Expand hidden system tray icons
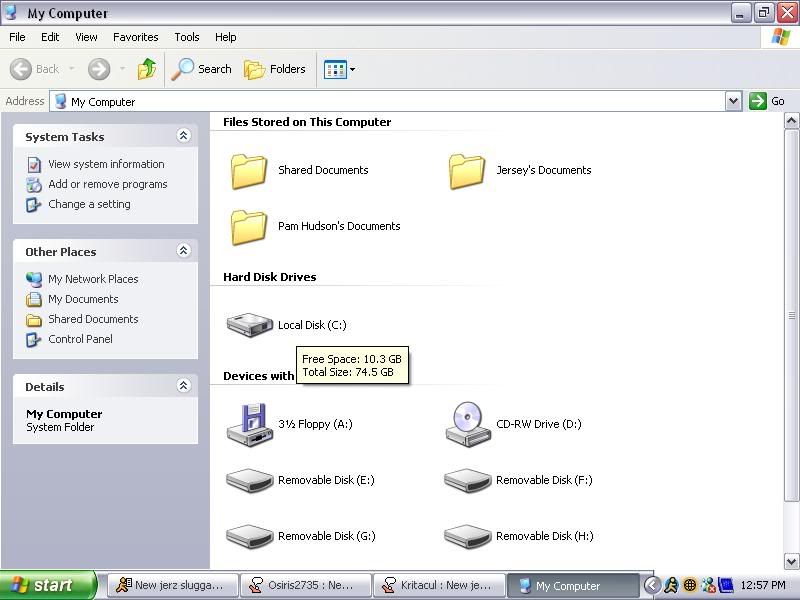 [652, 585]
